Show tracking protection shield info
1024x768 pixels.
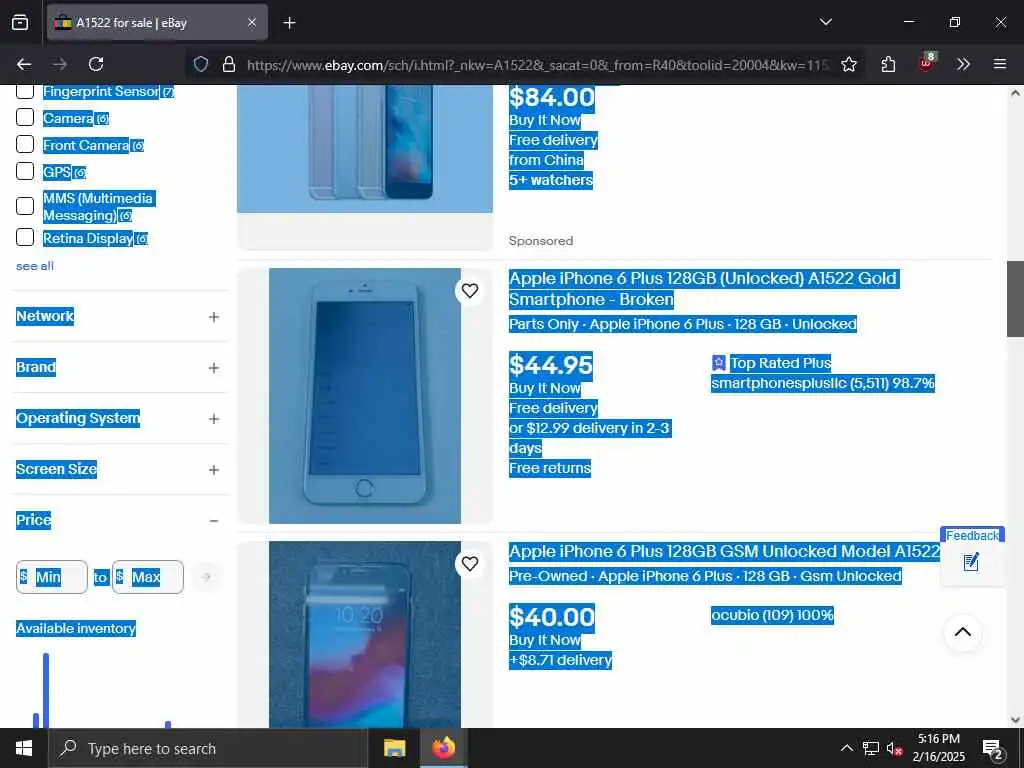coord(201,64)
